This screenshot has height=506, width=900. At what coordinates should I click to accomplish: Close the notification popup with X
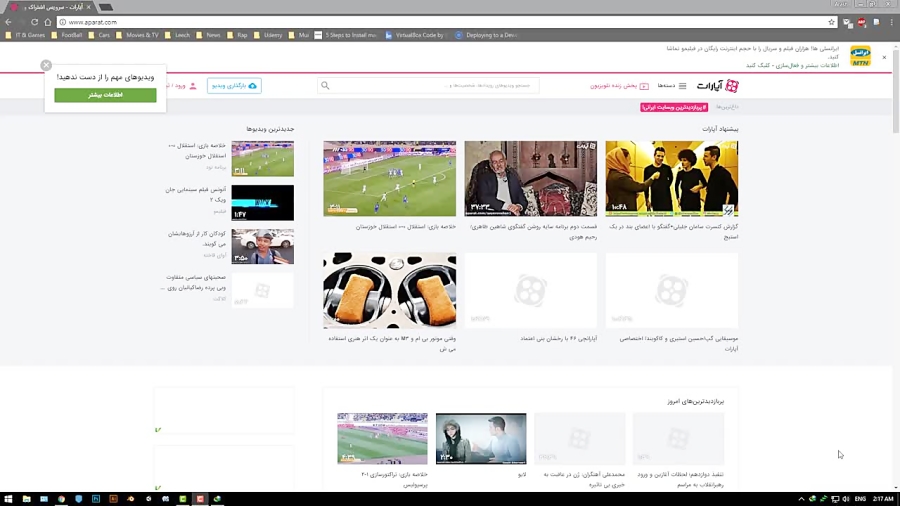pyautogui.click(x=46, y=65)
